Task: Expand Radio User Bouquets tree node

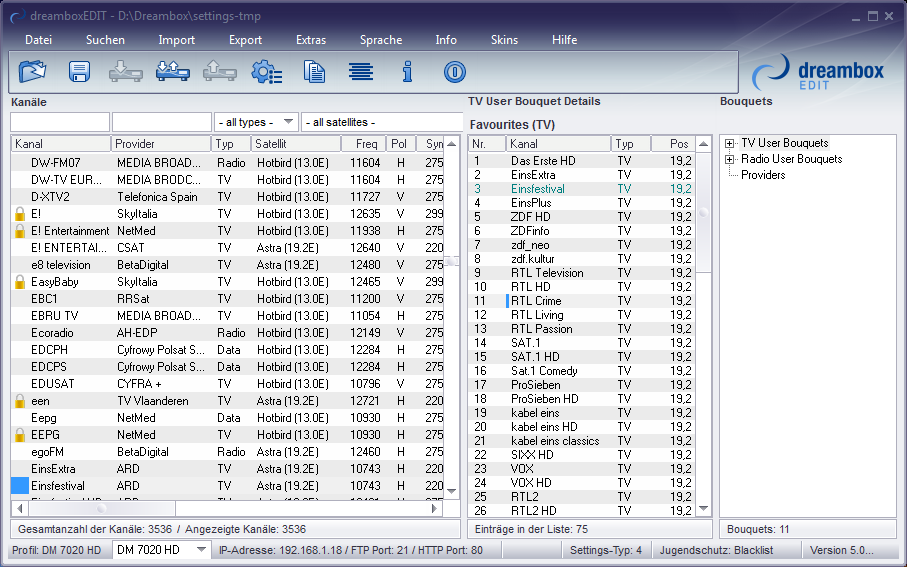Action: 729,159
